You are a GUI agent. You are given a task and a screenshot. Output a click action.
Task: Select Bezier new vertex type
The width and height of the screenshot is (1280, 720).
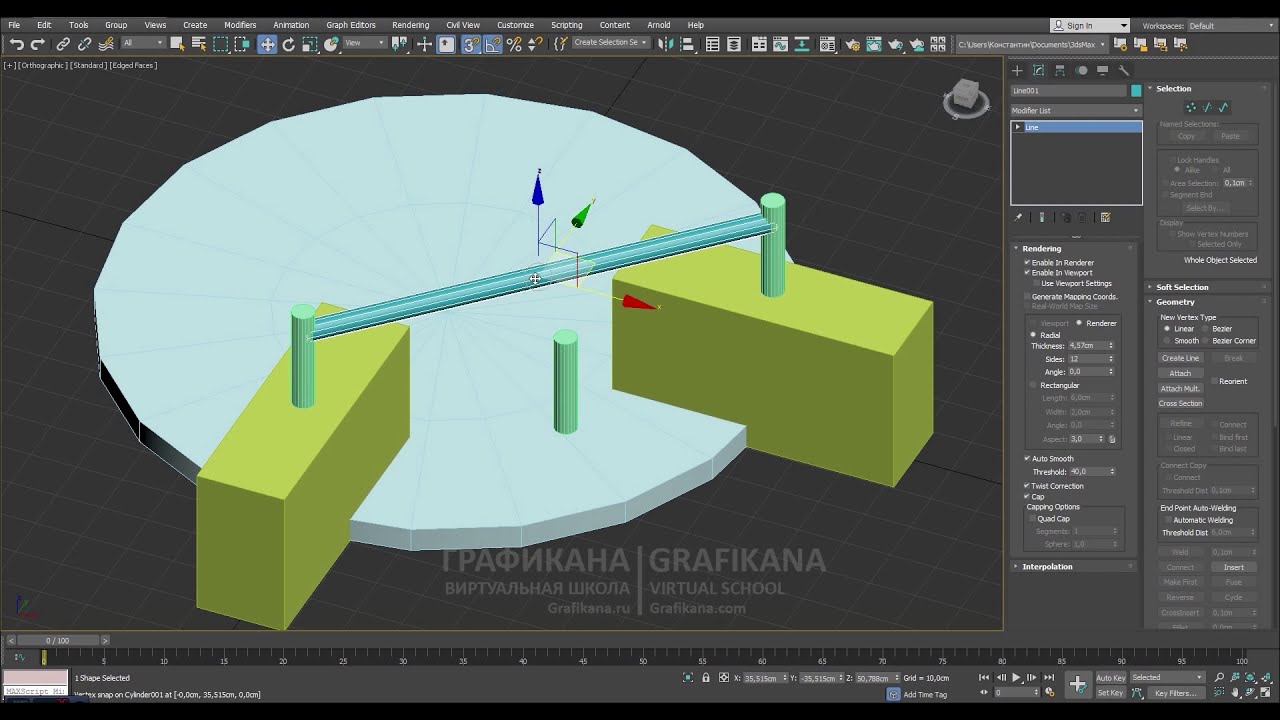(1205, 329)
